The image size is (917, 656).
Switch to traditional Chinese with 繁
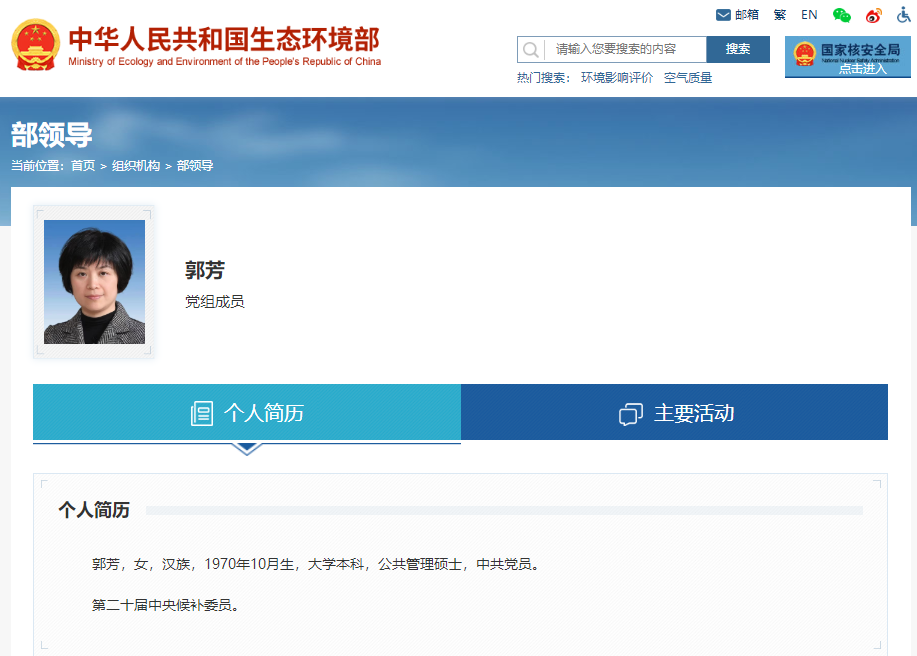[x=780, y=15]
